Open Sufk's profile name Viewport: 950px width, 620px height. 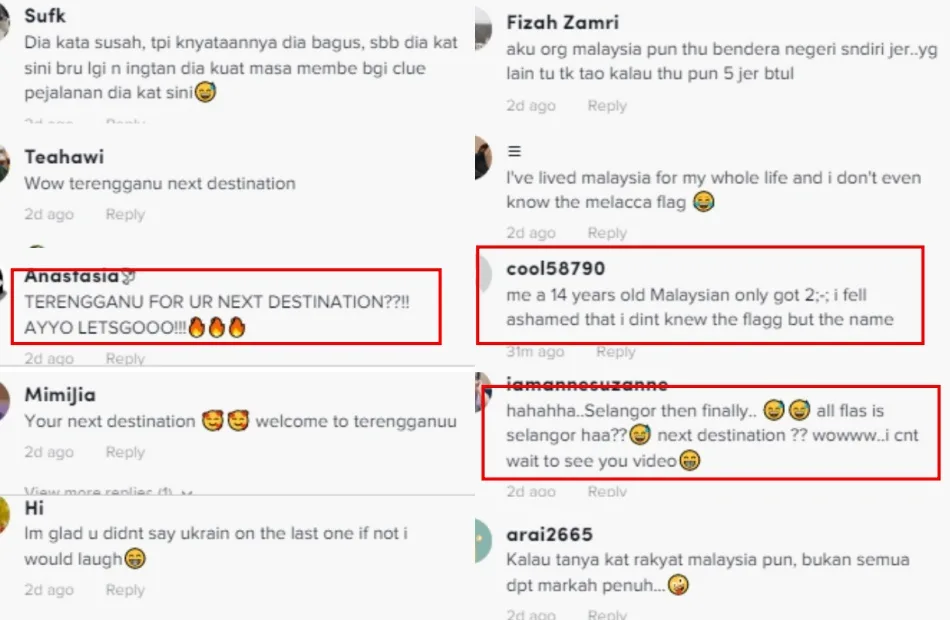pyautogui.click(x=45, y=16)
